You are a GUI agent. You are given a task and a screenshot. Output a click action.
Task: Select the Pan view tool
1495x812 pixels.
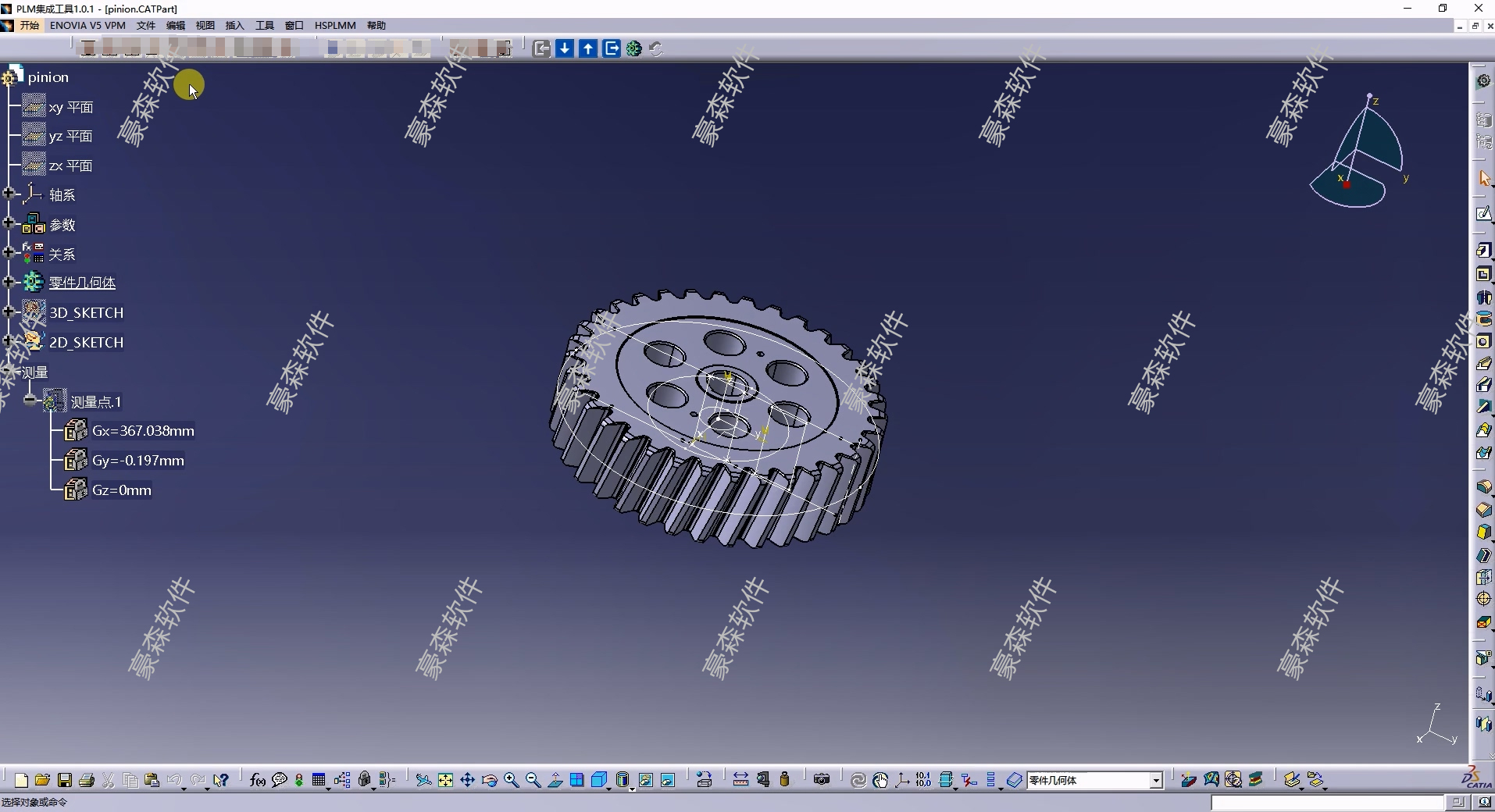click(467, 779)
